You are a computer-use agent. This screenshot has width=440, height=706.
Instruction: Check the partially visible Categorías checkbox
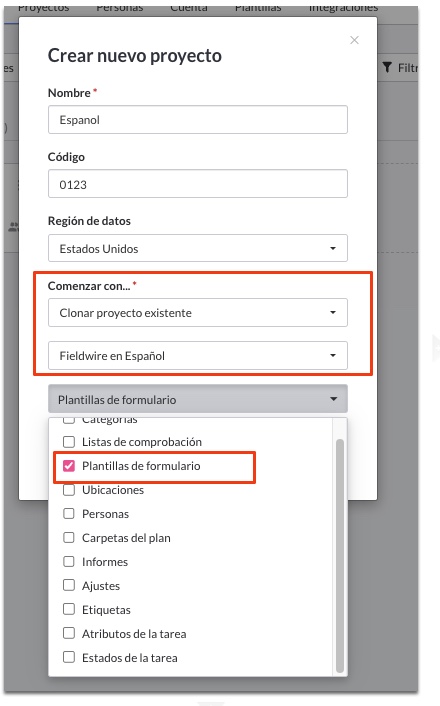[x=69, y=421]
